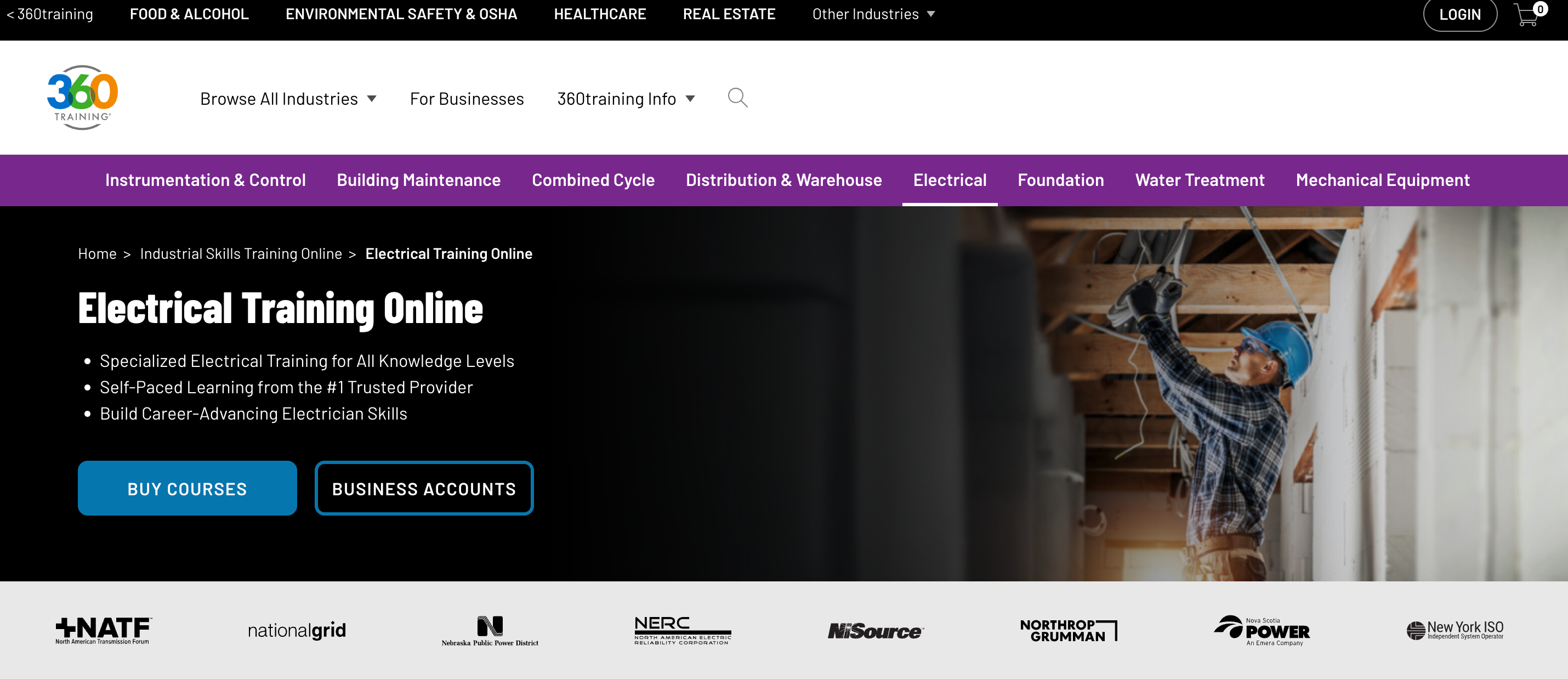The width and height of the screenshot is (1568, 679).
Task: Click the NATF logo
Action: 103,630
